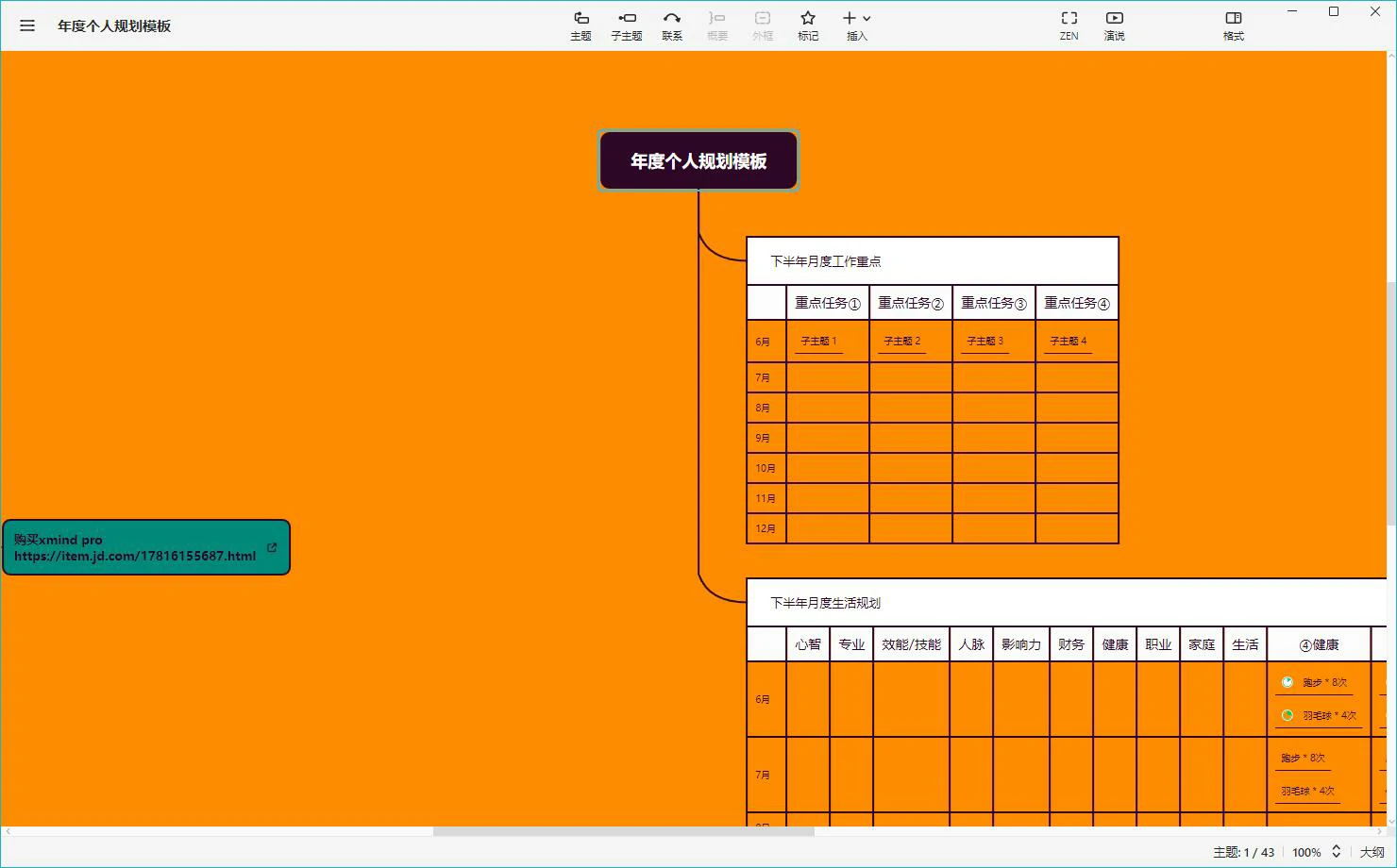Click the task marker on 羽毛球 * 4次 in June

[x=1288, y=715]
